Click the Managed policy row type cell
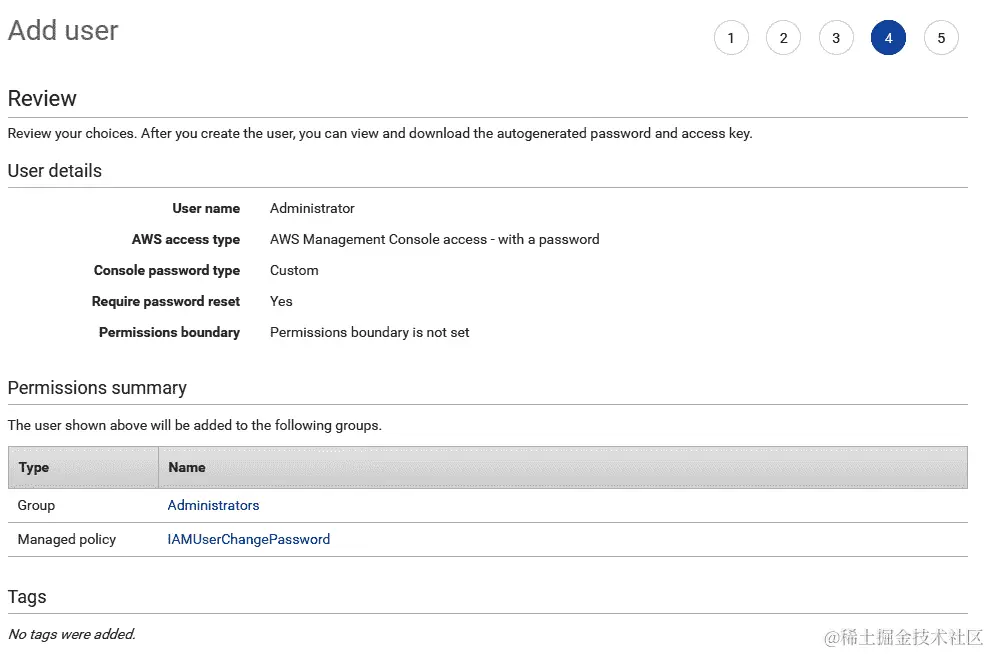This screenshot has width=990, height=654. (x=67, y=539)
